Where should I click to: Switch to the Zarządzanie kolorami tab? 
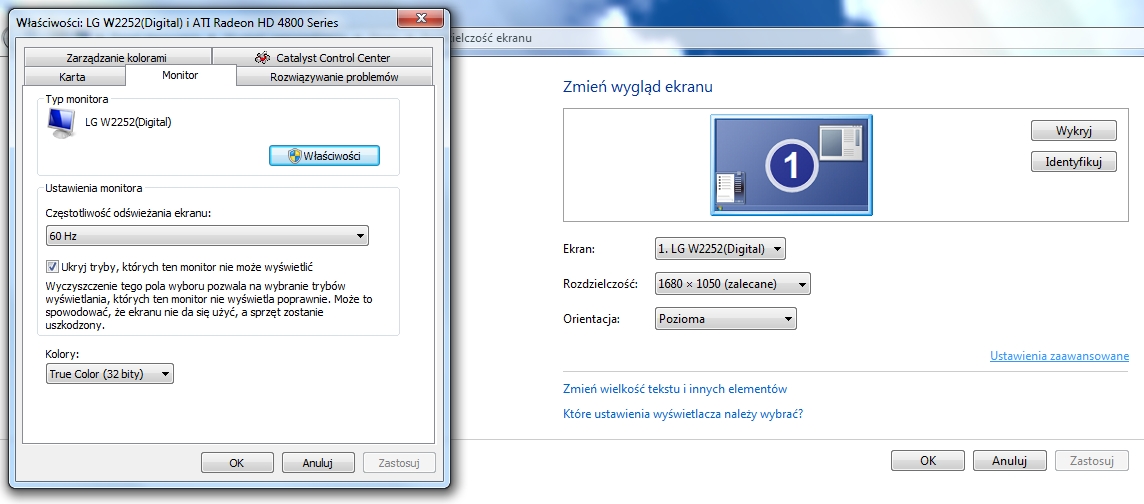pos(117,58)
